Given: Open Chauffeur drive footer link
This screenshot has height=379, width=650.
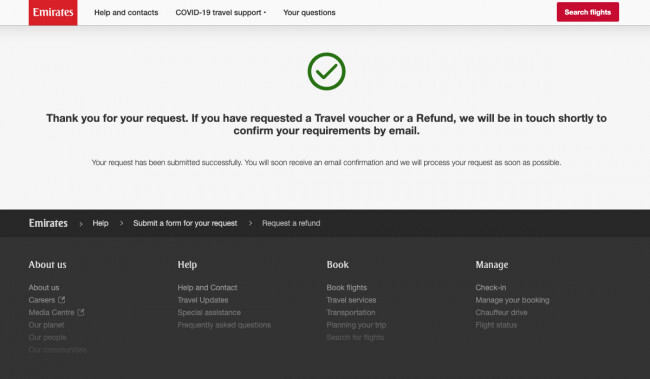Looking at the screenshot, I should (x=501, y=312).
